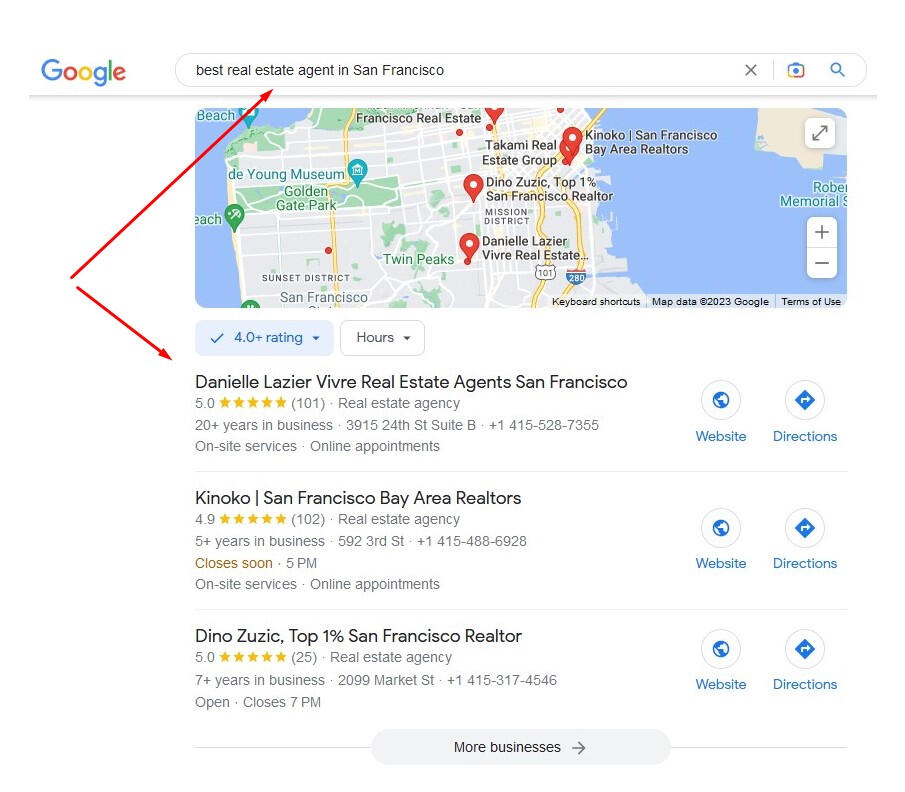Open the Hours filter dropdown

[383, 338]
